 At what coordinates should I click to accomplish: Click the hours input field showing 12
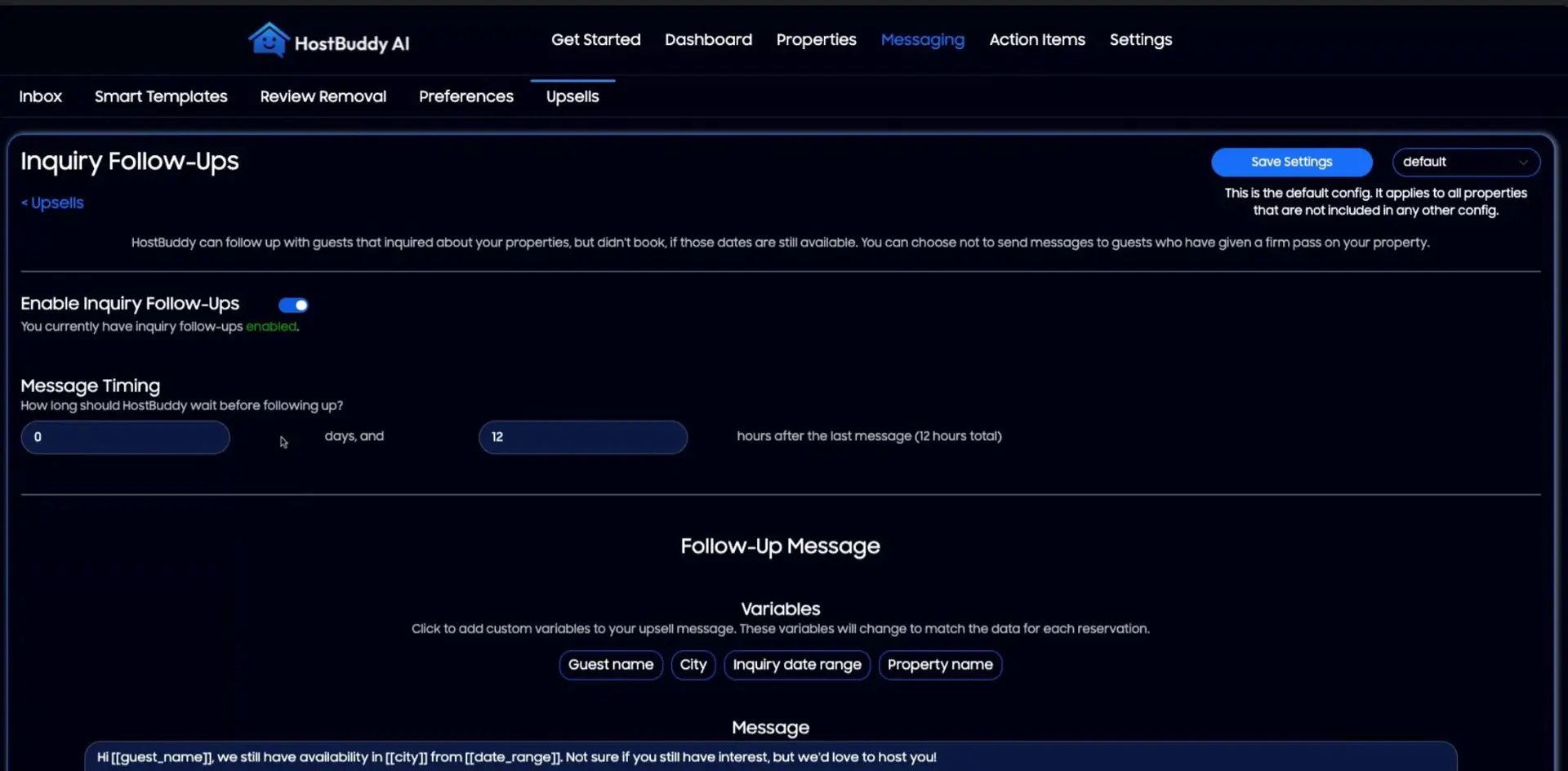pos(582,437)
